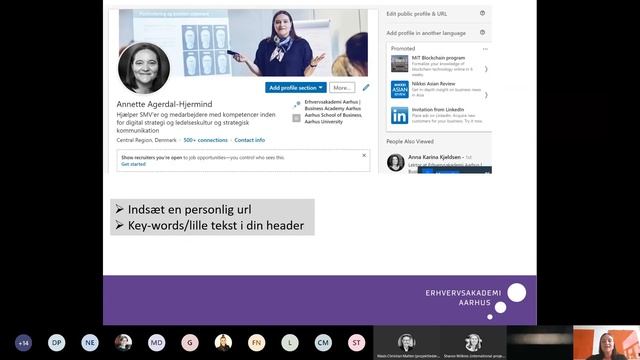Select the L participant avatar

290,343
